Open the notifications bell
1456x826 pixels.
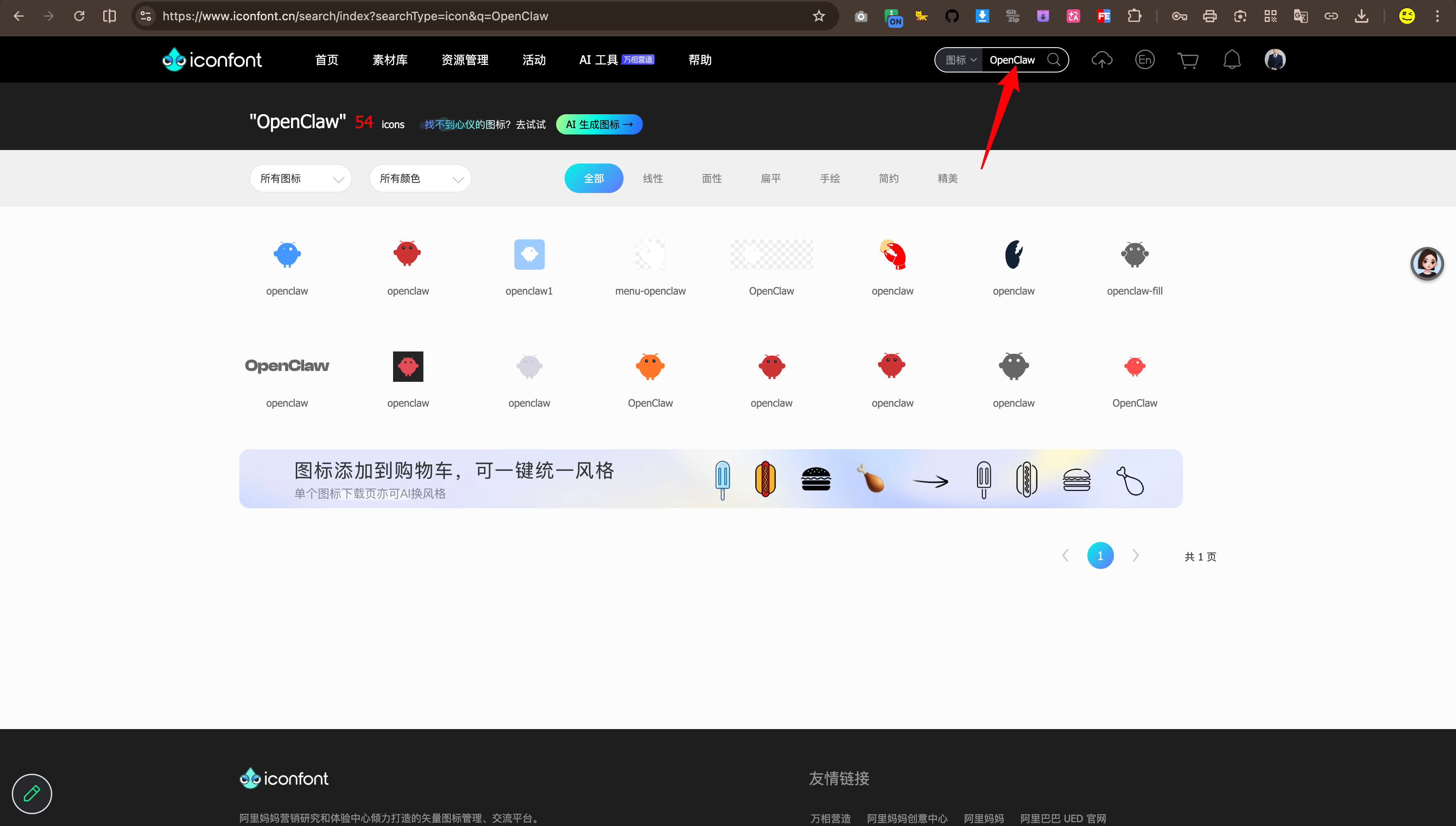[x=1231, y=59]
